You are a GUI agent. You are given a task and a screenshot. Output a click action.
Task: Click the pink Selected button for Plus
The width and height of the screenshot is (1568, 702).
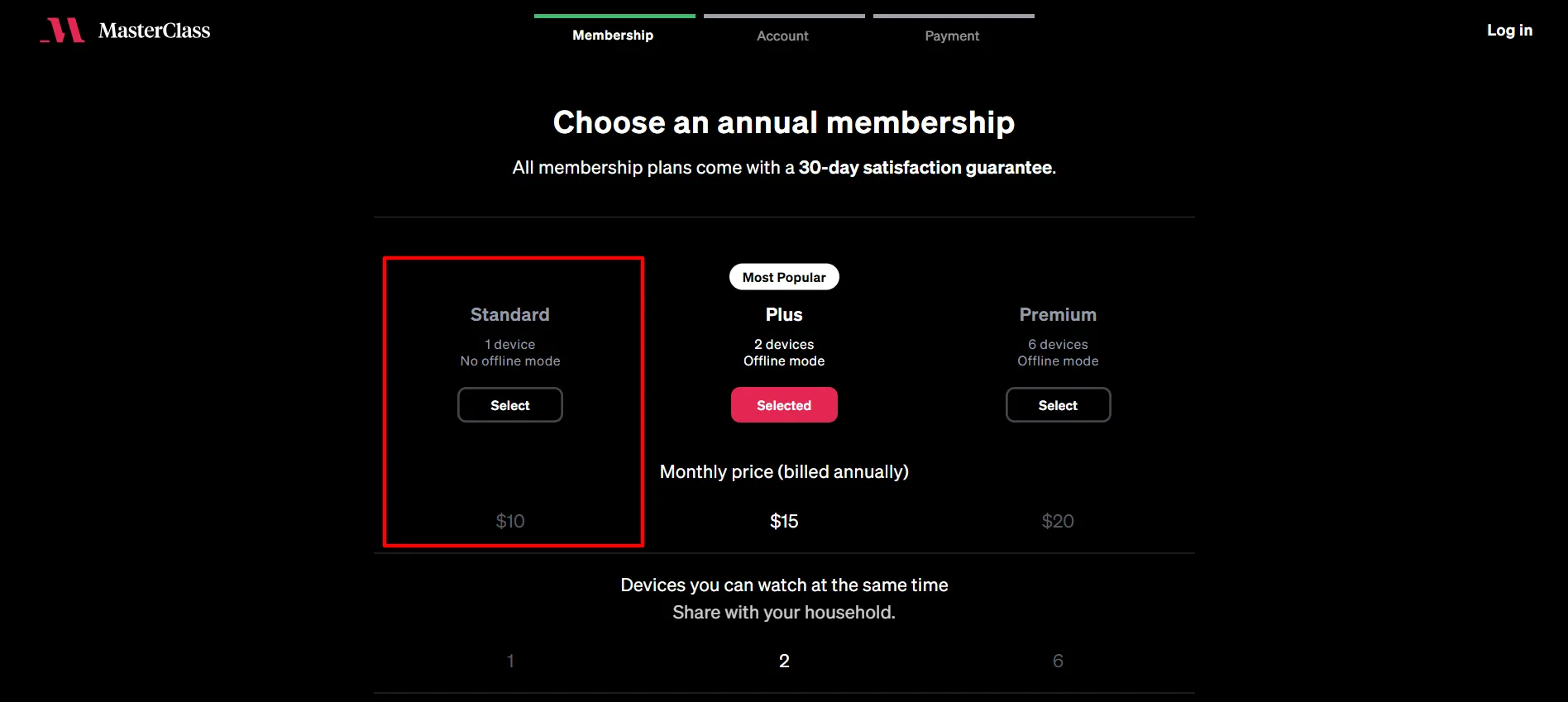(x=784, y=405)
